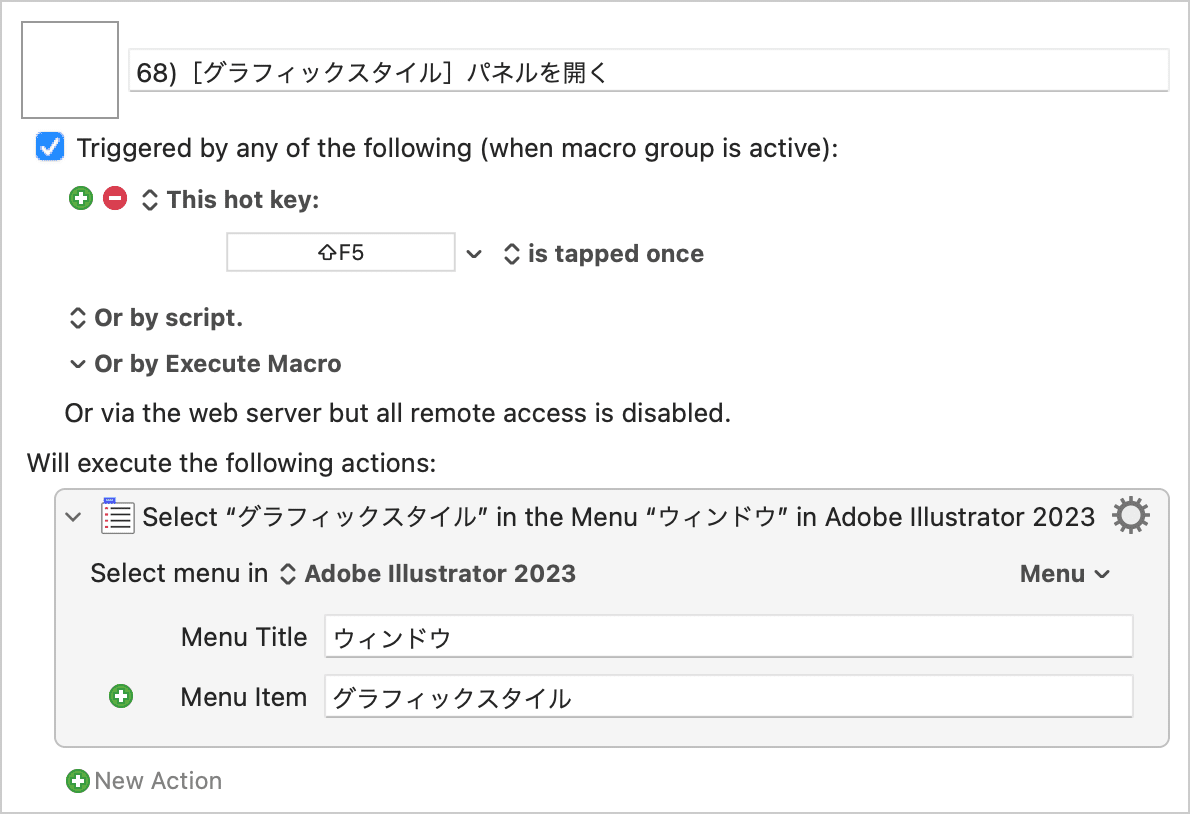This screenshot has width=1190, height=814.
Task: Click 'Or via the web server' text
Action: tap(398, 413)
